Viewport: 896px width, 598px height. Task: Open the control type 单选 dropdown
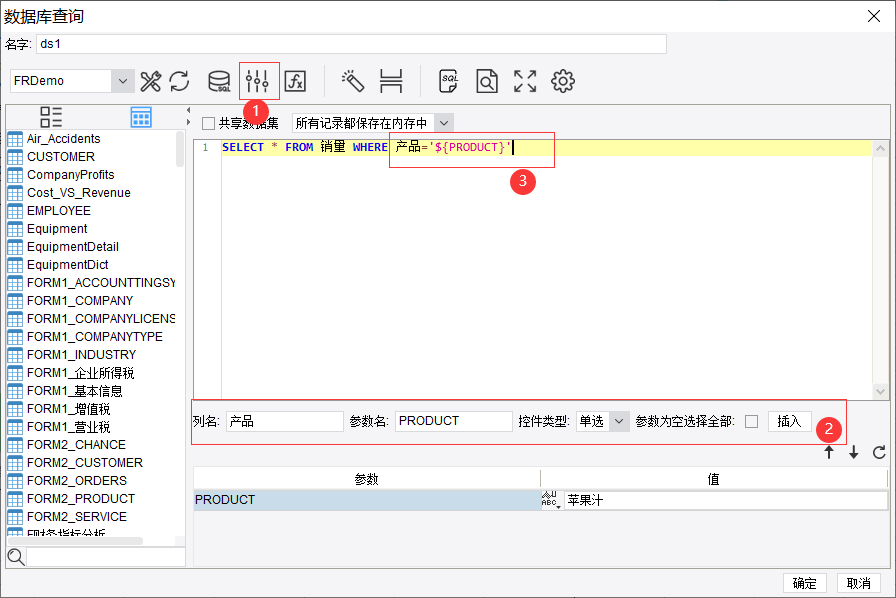click(x=619, y=421)
